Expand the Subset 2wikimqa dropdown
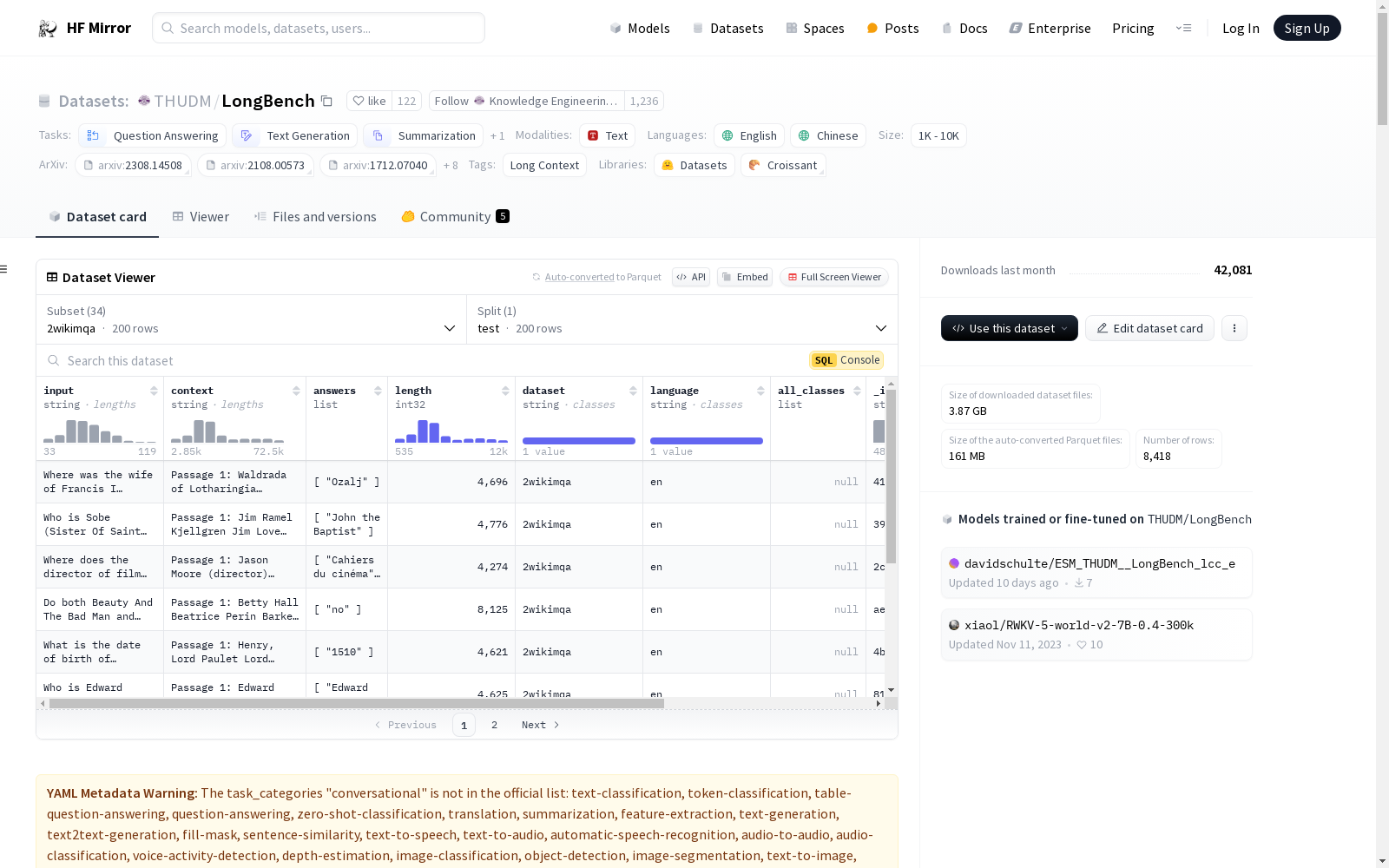The width and height of the screenshot is (1389, 868). click(x=252, y=319)
